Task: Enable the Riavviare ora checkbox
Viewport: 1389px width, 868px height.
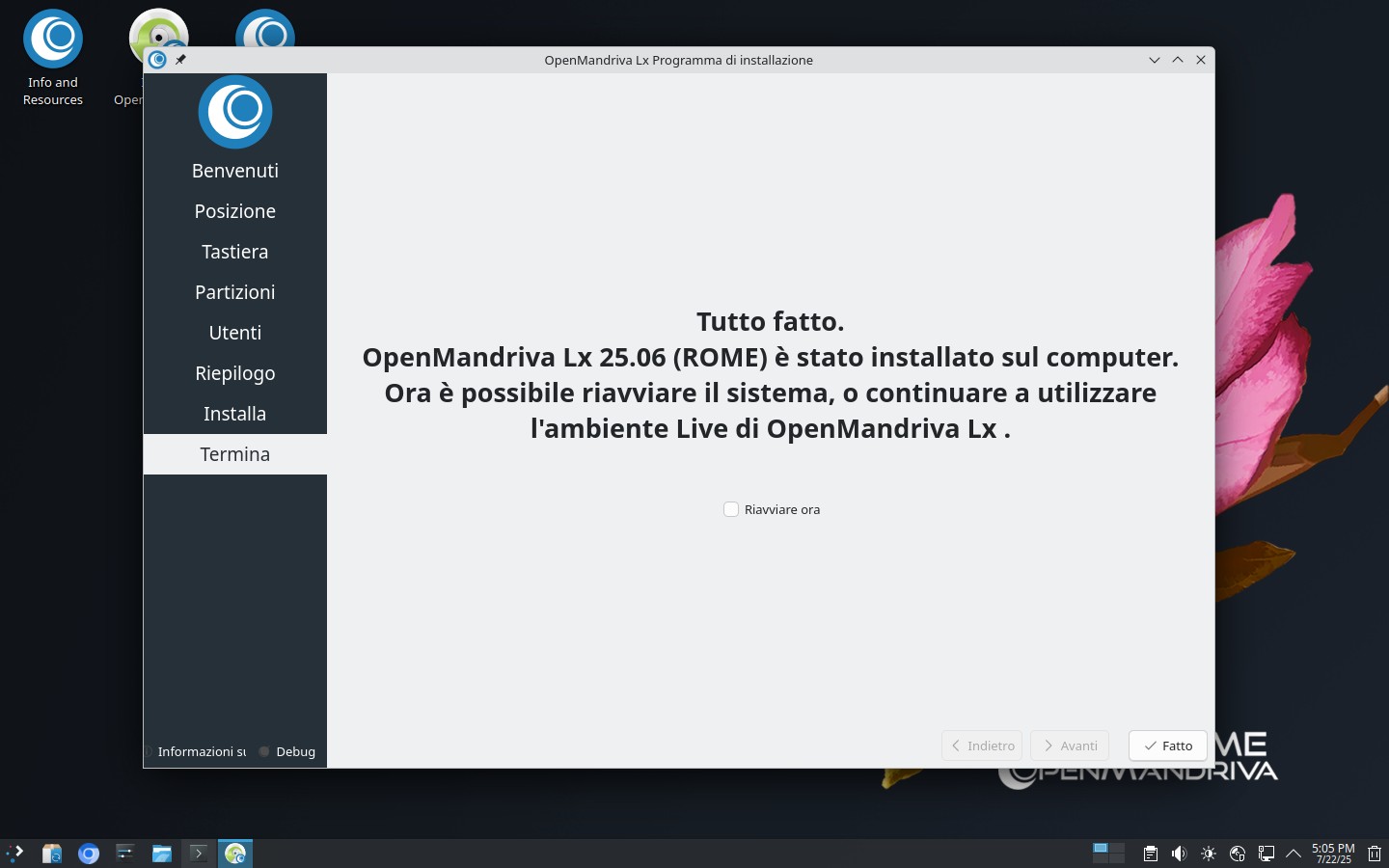Action: coord(731,509)
